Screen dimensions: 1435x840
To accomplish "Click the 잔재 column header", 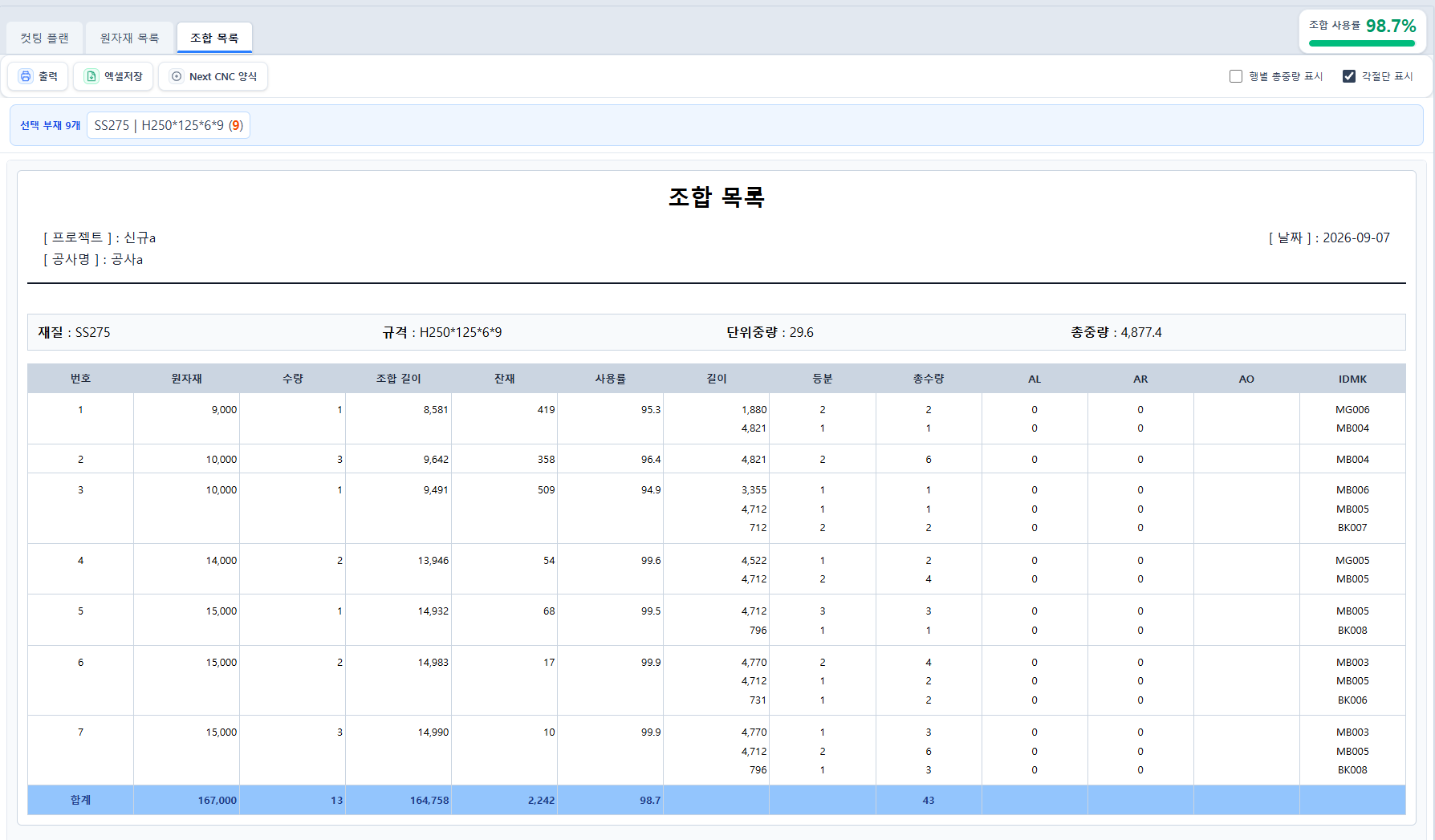I will [504, 379].
